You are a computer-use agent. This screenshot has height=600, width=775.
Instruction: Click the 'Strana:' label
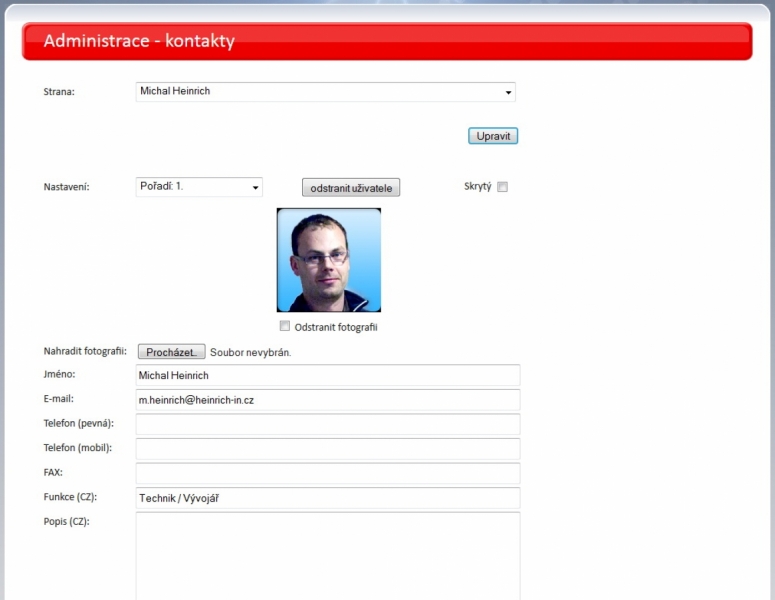point(59,91)
